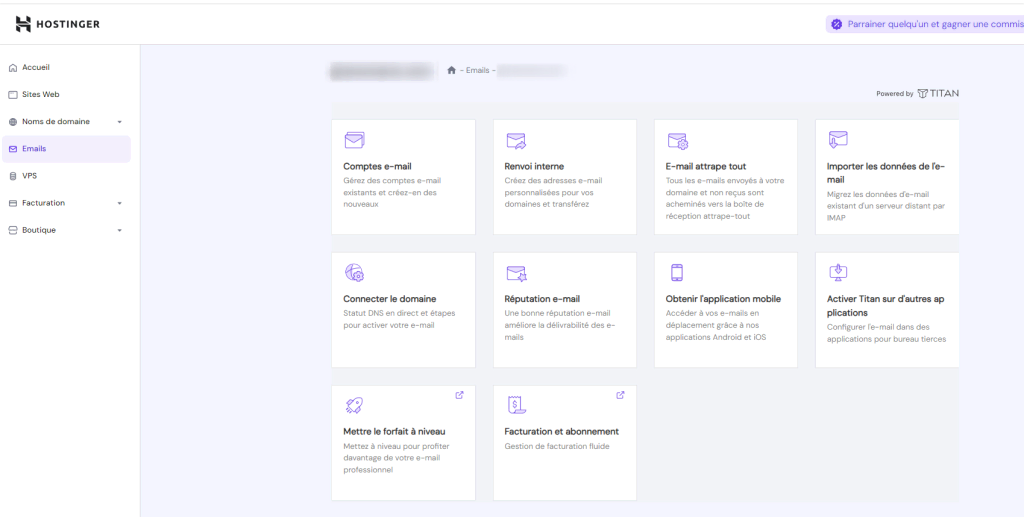Click the Importer les données icon
Image resolution: width=1024 pixels, height=517 pixels.
(x=838, y=139)
